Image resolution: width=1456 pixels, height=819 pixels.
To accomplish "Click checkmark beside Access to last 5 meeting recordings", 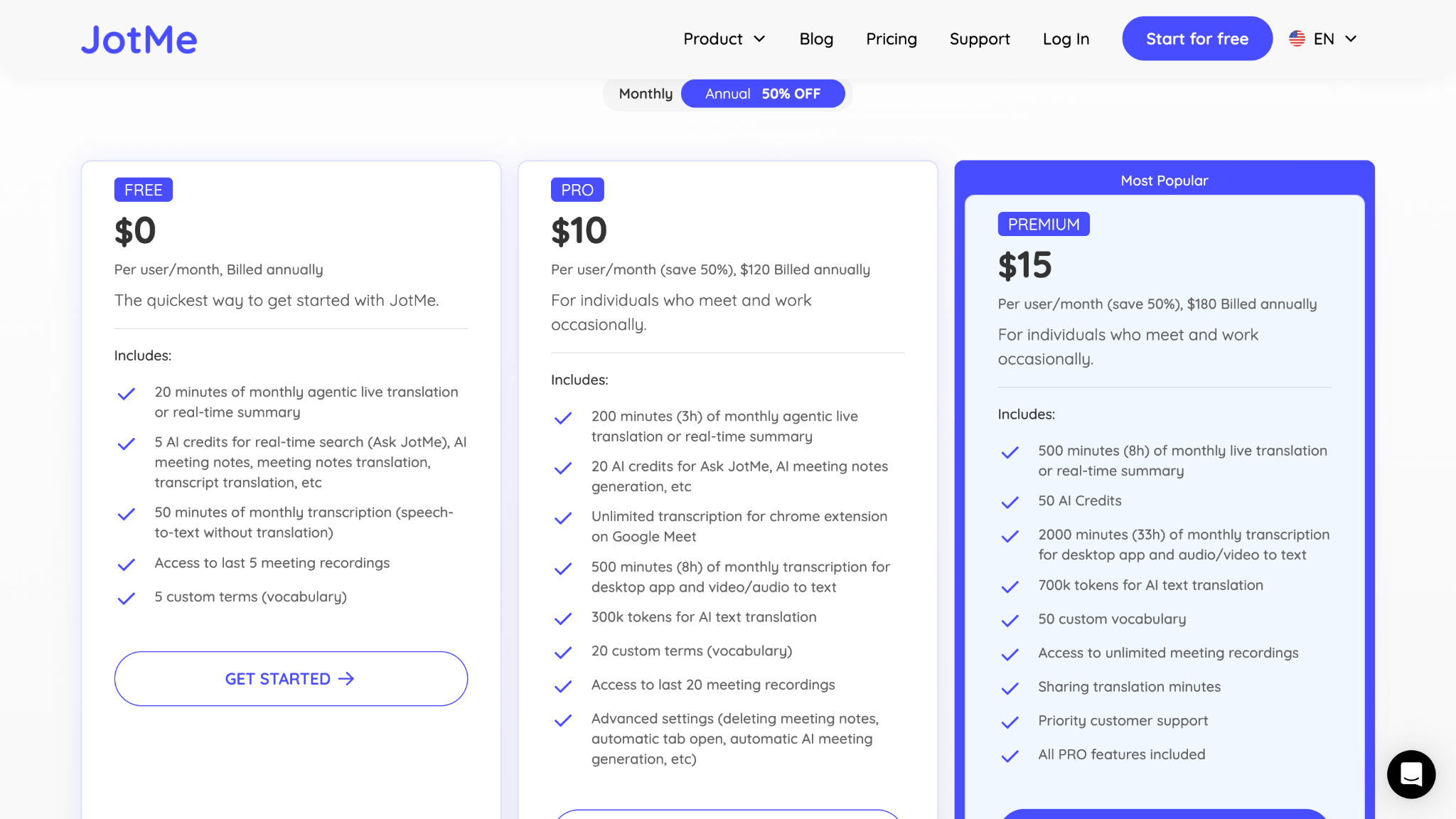I will (127, 565).
